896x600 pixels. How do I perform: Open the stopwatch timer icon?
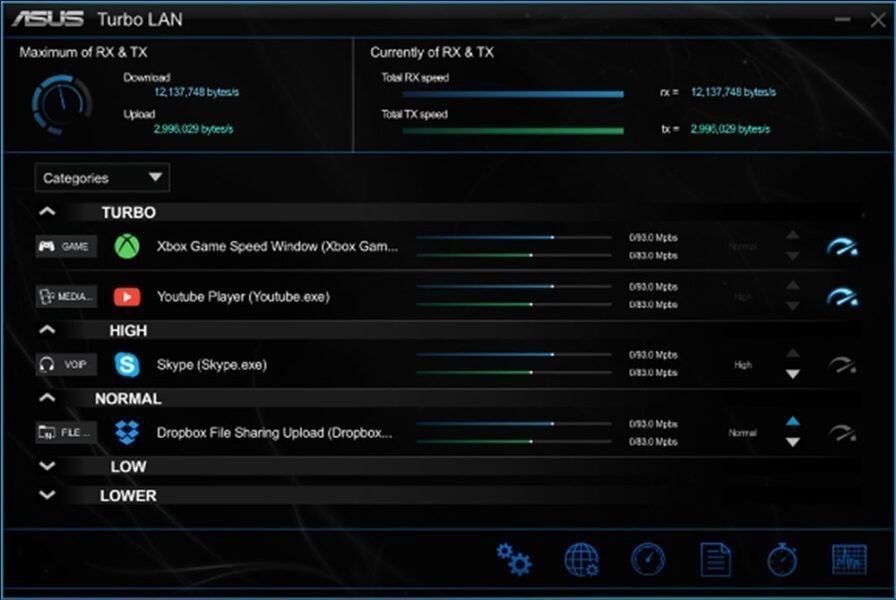click(782, 559)
